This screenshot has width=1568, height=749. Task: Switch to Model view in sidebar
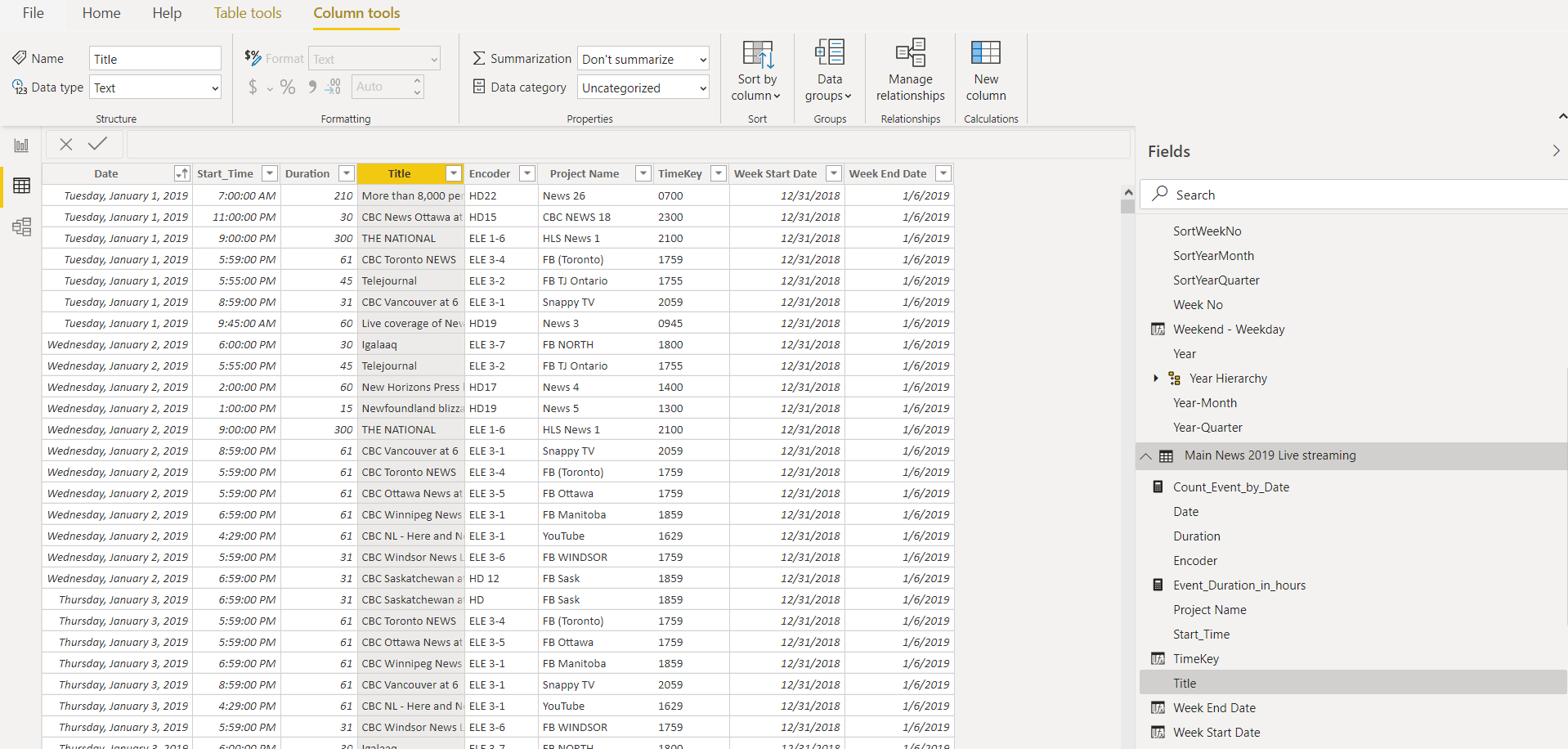pyautogui.click(x=21, y=226)
